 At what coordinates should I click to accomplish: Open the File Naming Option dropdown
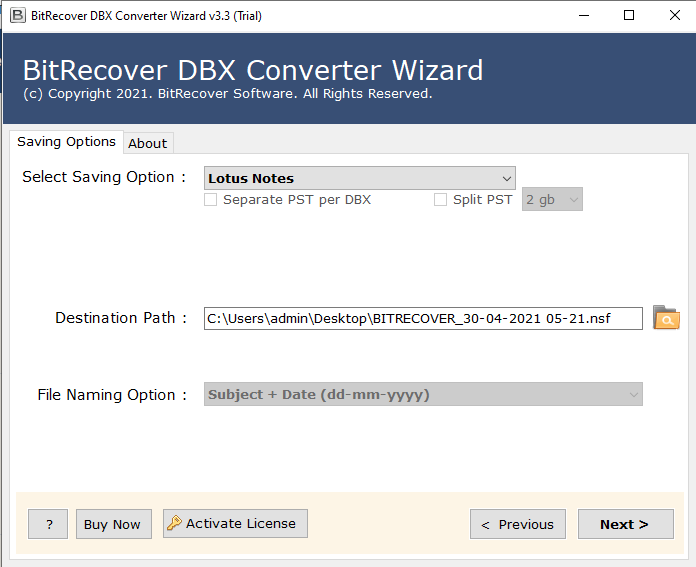(x=423, y=395)
